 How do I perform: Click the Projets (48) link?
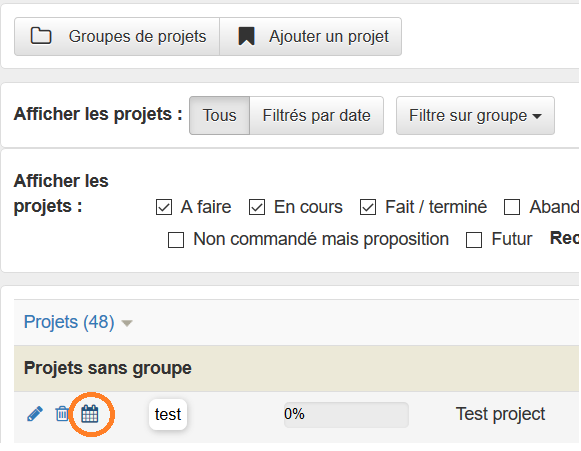[x=69, y=322]
